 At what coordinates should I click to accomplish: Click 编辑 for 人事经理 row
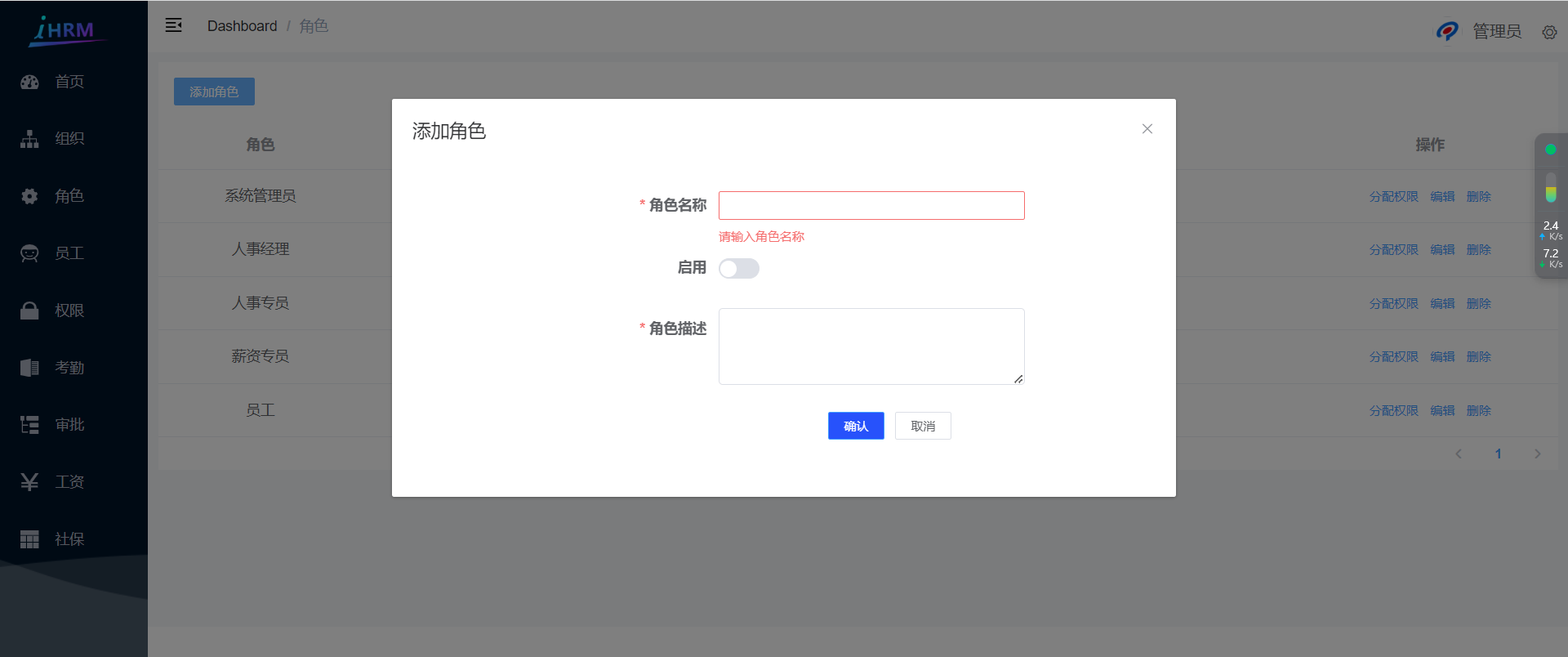[x=1443, y=250]
